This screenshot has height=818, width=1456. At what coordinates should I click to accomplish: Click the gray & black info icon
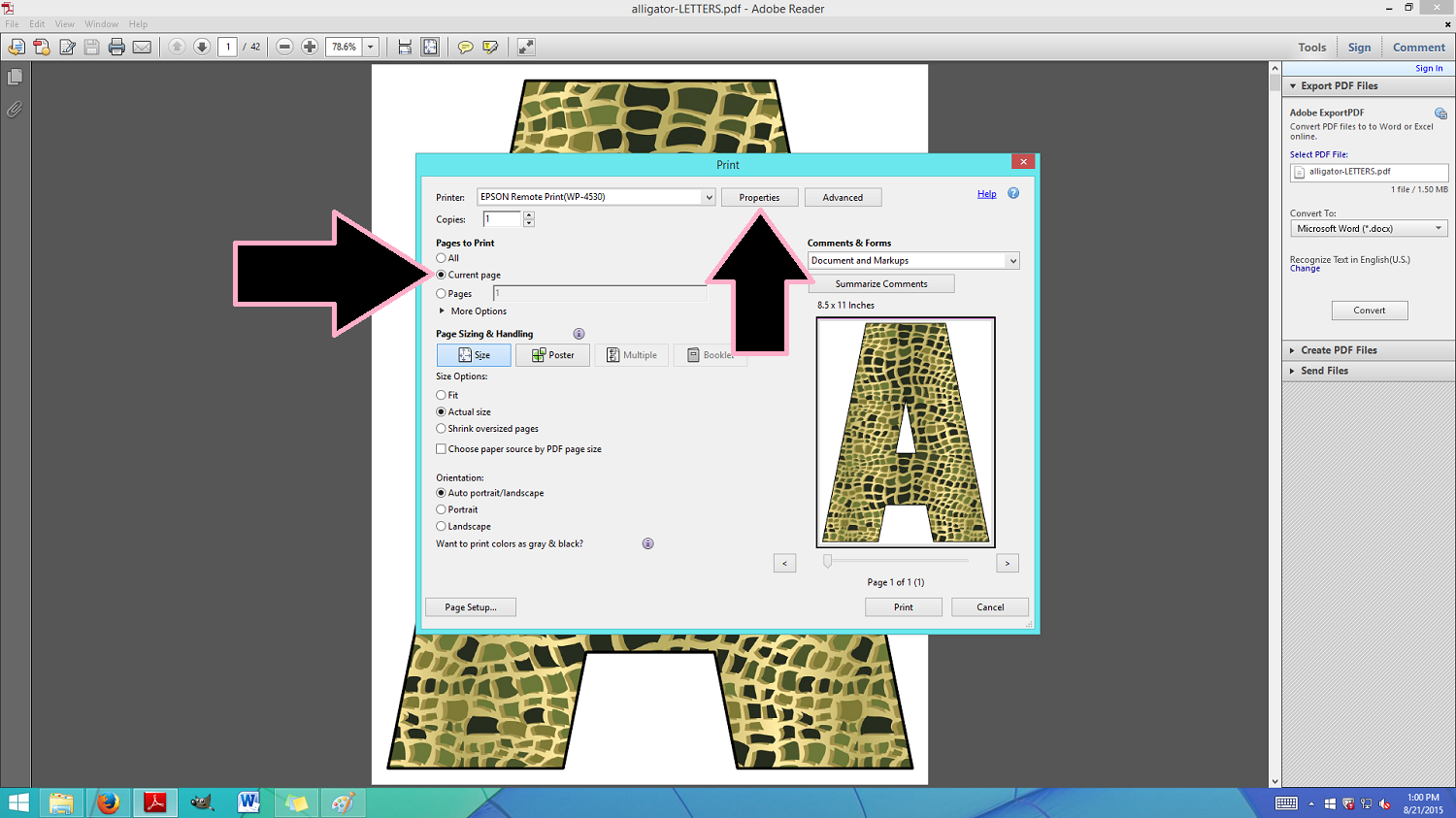click(x=647, y=543)
